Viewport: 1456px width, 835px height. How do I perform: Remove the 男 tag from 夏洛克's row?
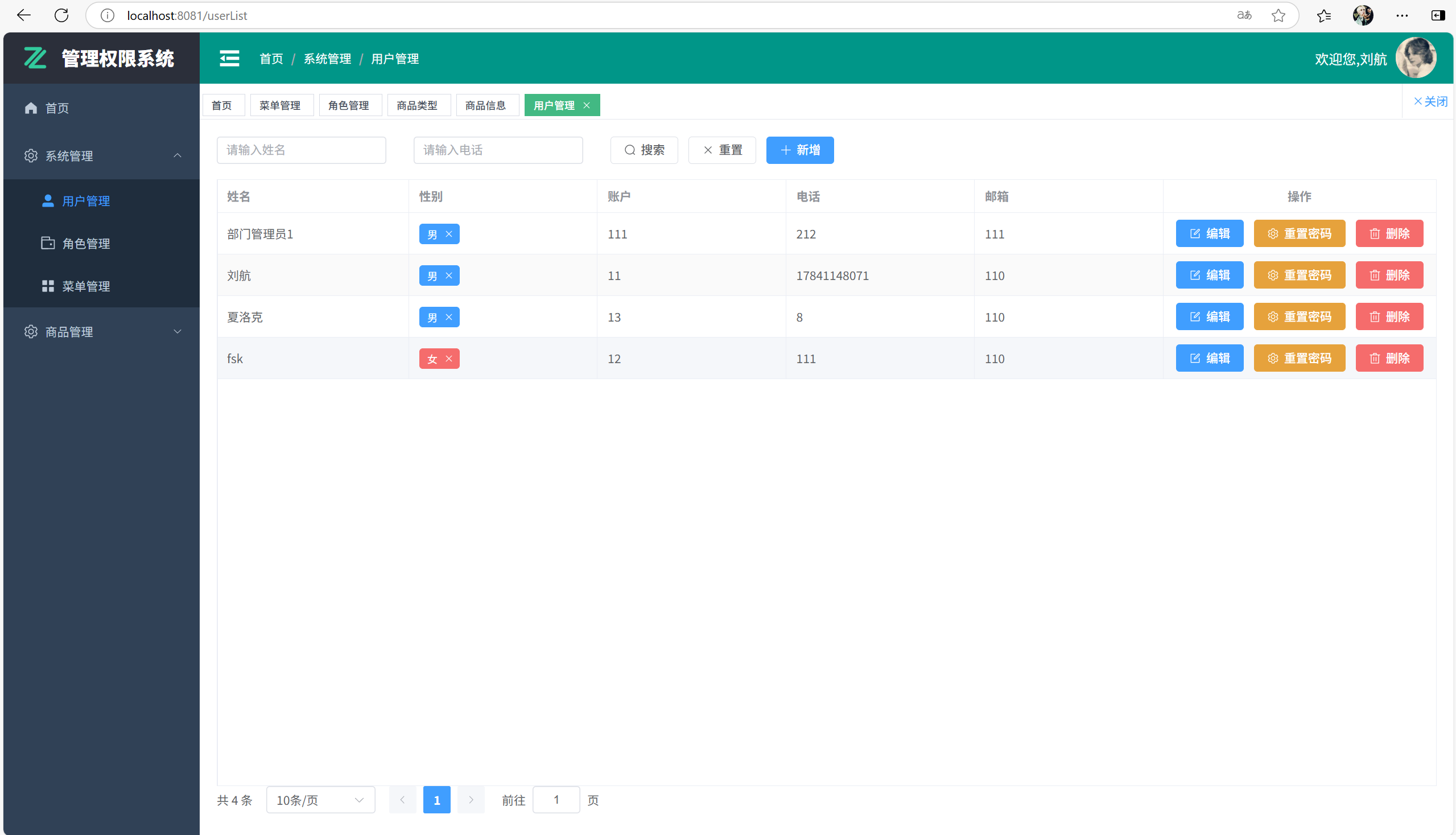click(x=449, y=316)
